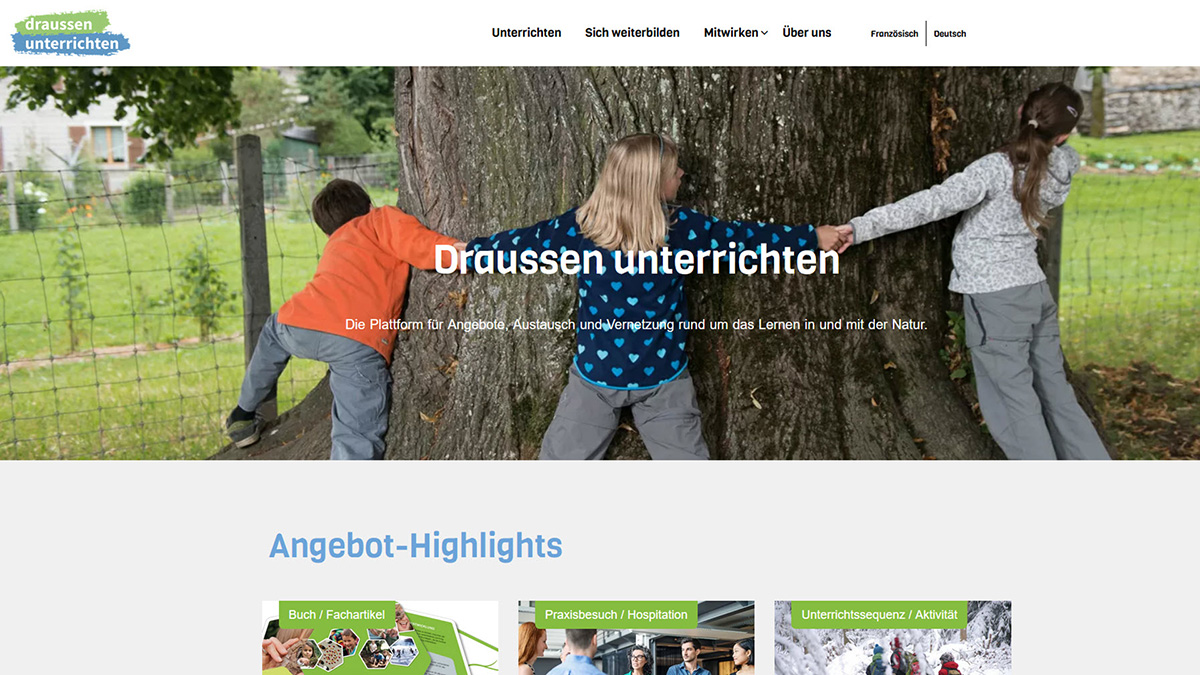Open the Über uns page
The width and height of the screenshot is (1200, 675).
pyautogui.click(x=807, y=33)
